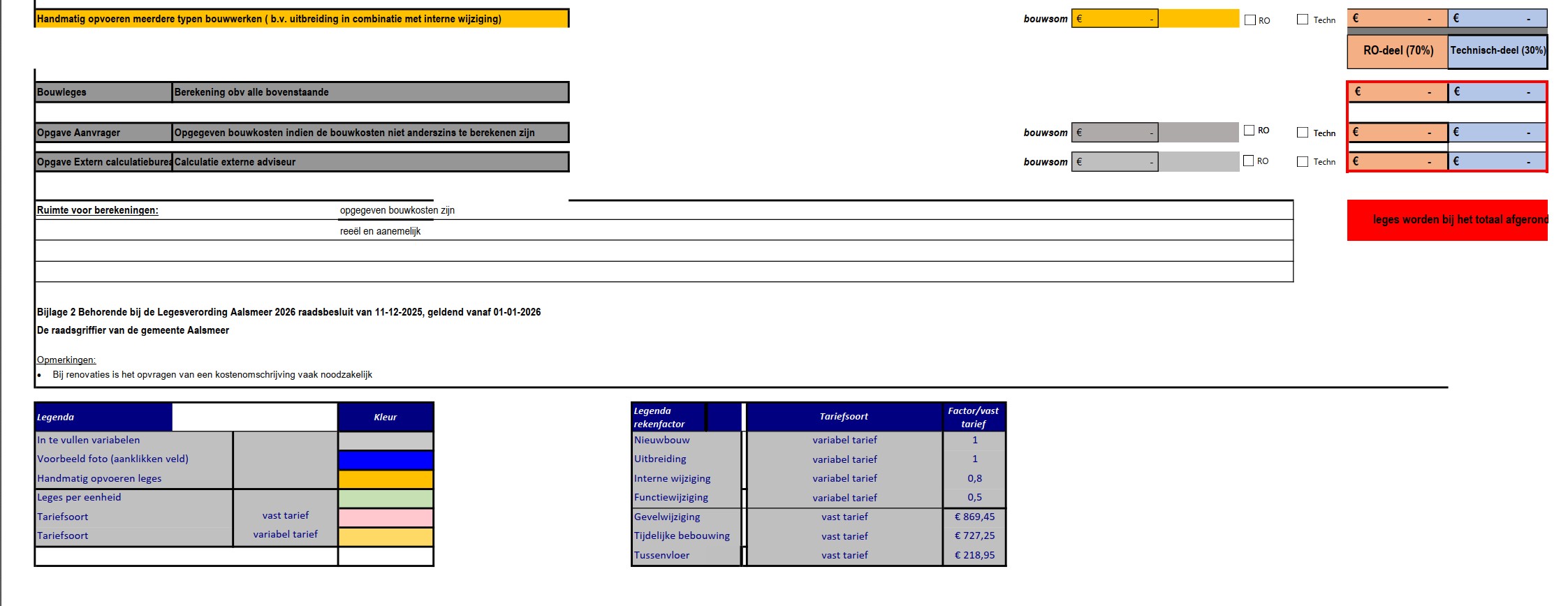Select the bouwsom field for Opgave Aanvrager
1568x606 pixels.
(1114, 133)
